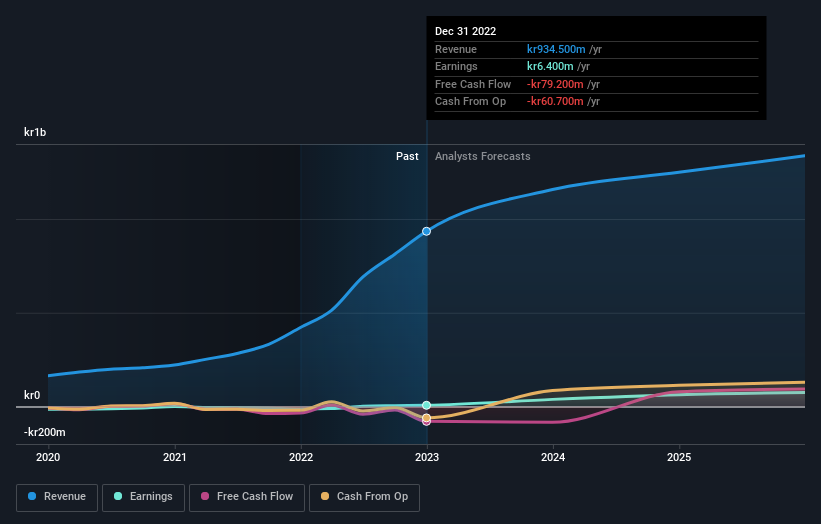The height and width of the screenshot is (524, 821).
Task: Click the Cash From Op orange data point
Action: (x=427, y=418)
